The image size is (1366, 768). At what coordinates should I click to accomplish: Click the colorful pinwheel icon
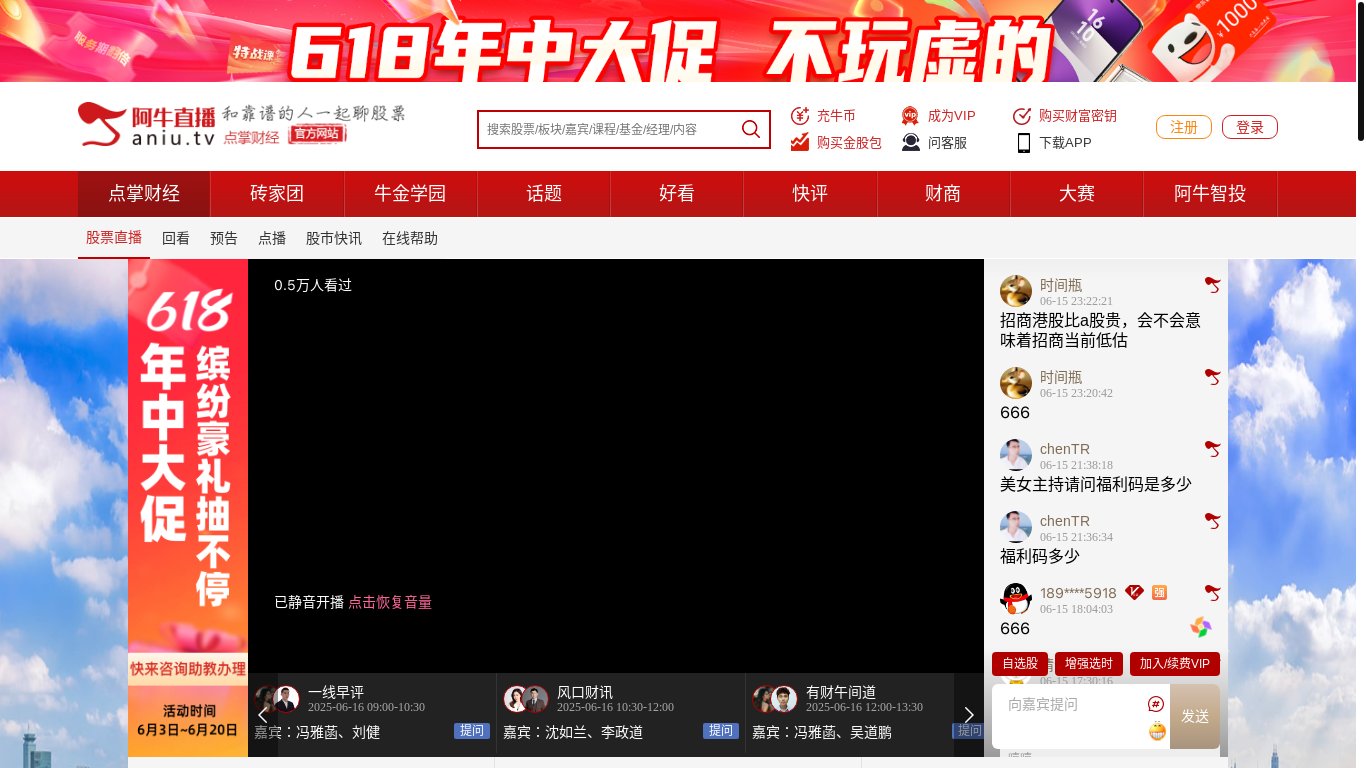click(1201, 627)
